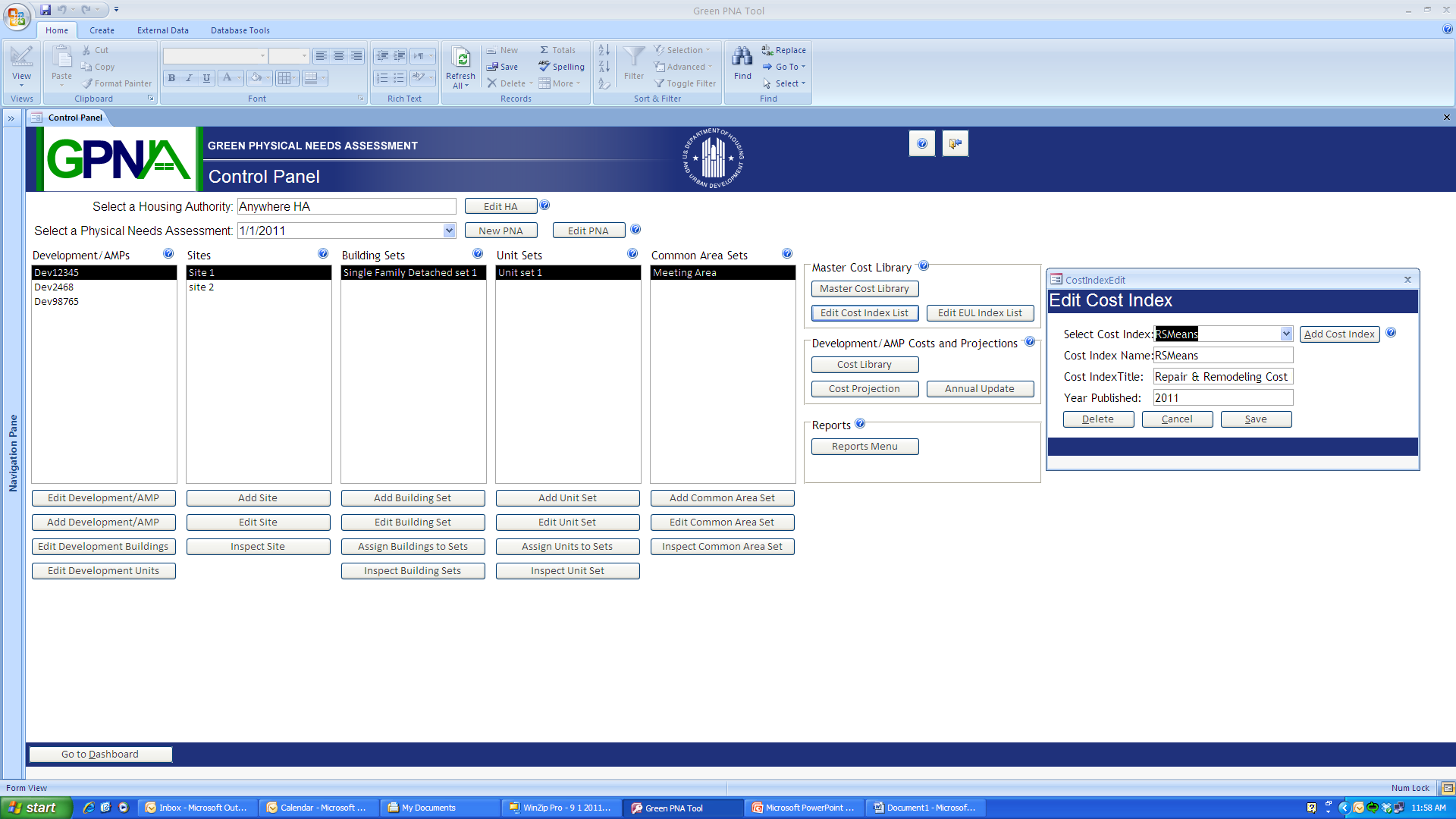
Task: Click help icon next to Reports
Action: (860, 424)
